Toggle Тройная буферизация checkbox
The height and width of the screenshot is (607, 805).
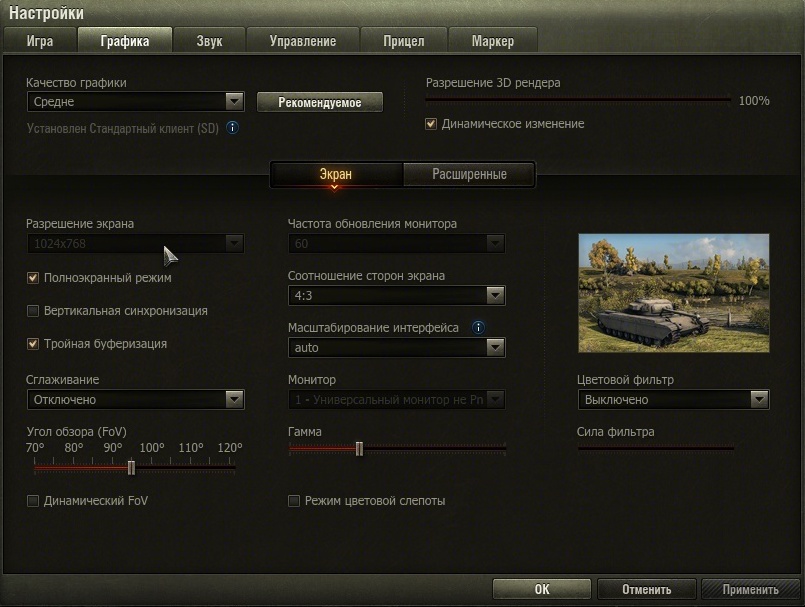point(33,344)
